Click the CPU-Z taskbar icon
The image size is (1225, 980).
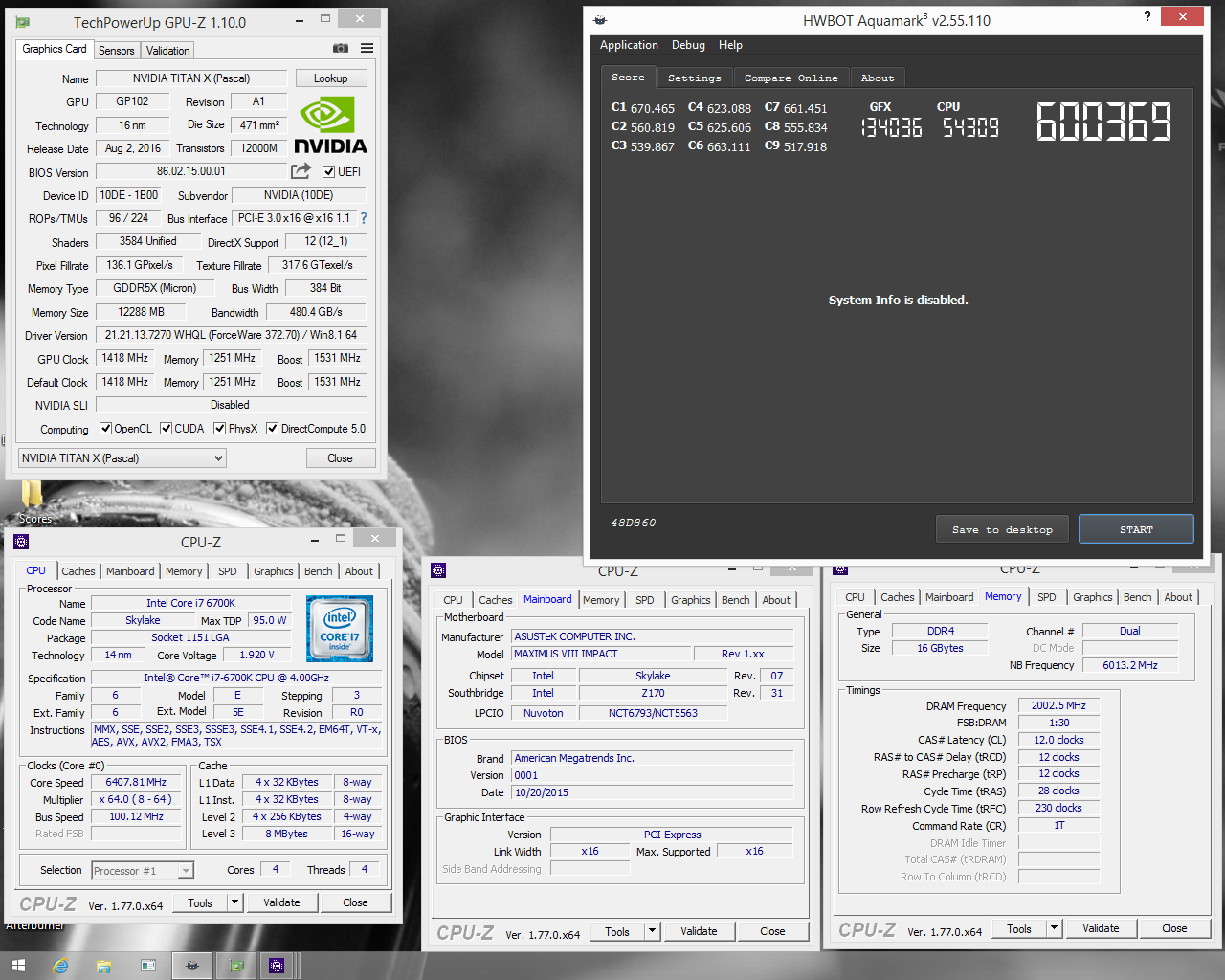pyautogui.click(x=277, y=966)
